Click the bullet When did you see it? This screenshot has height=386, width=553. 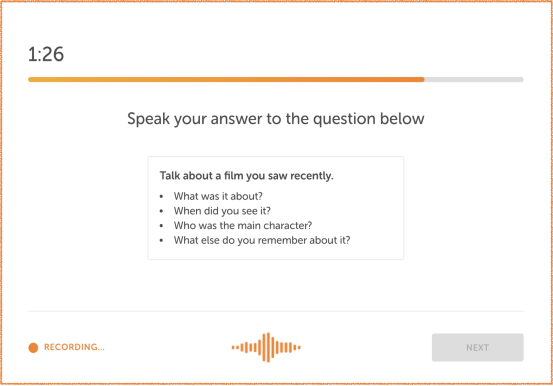[222, 211]
